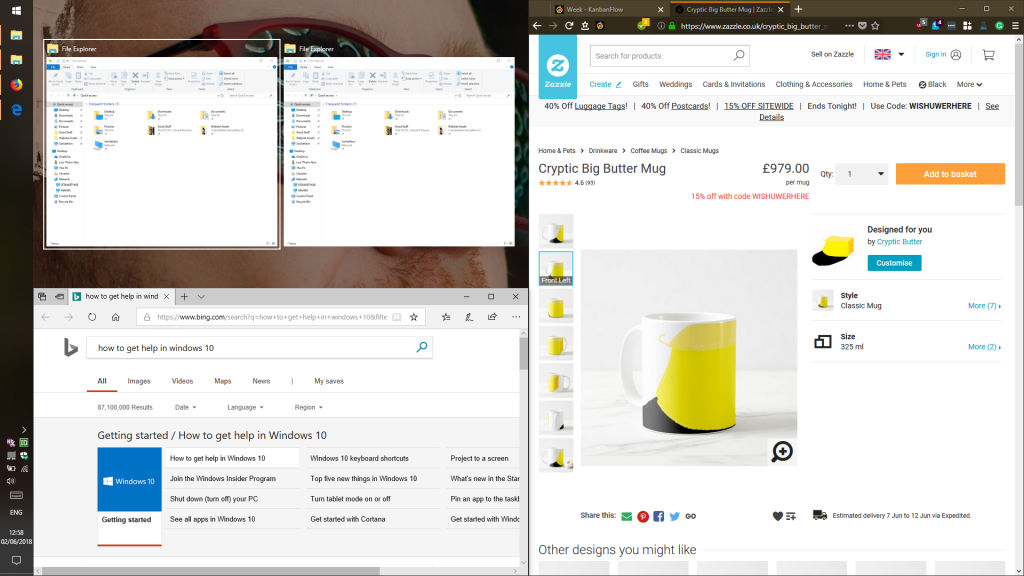Share the mug on Facebook

(658, 517)
